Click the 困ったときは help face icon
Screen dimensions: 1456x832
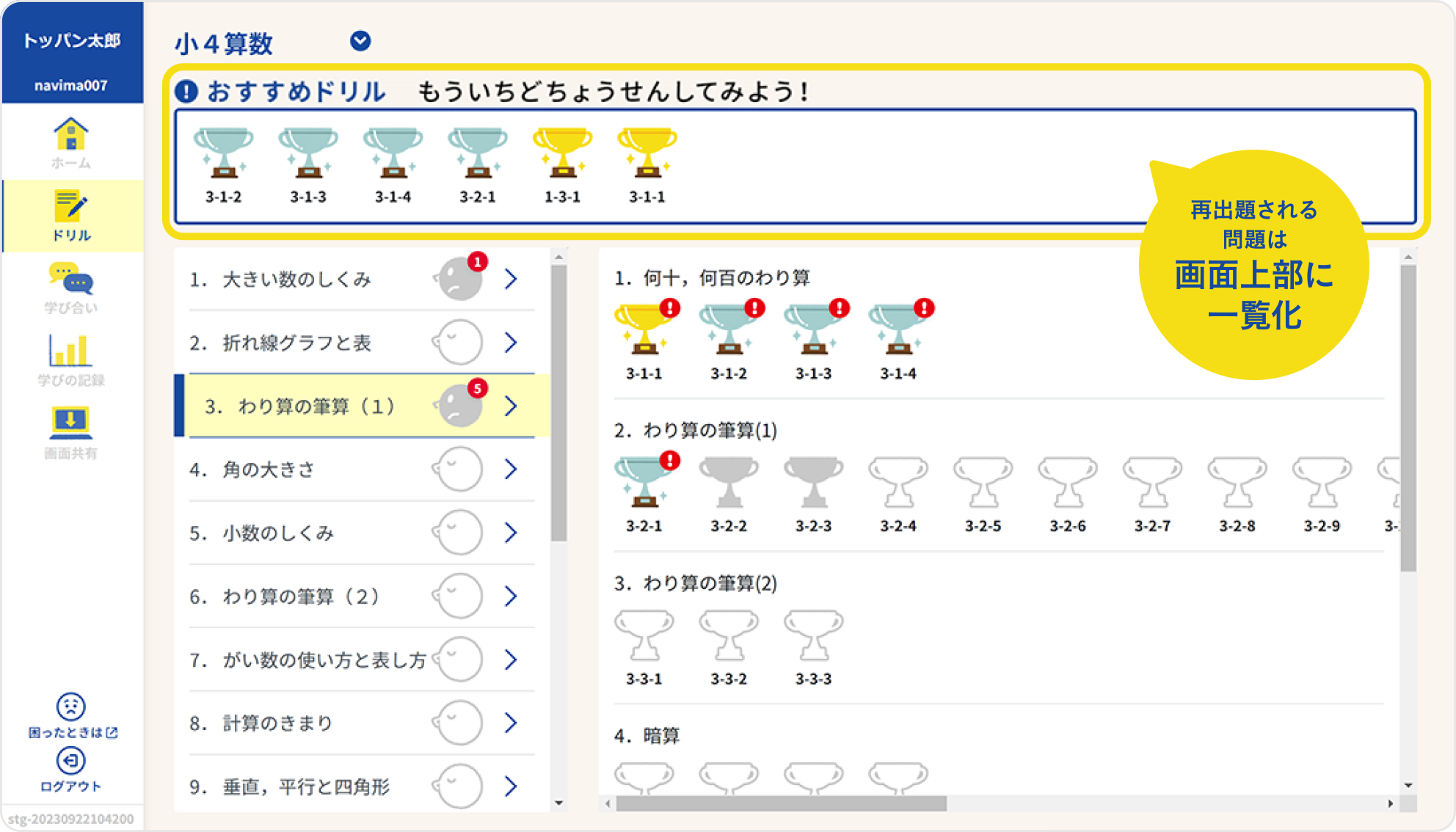coord(71,707)
